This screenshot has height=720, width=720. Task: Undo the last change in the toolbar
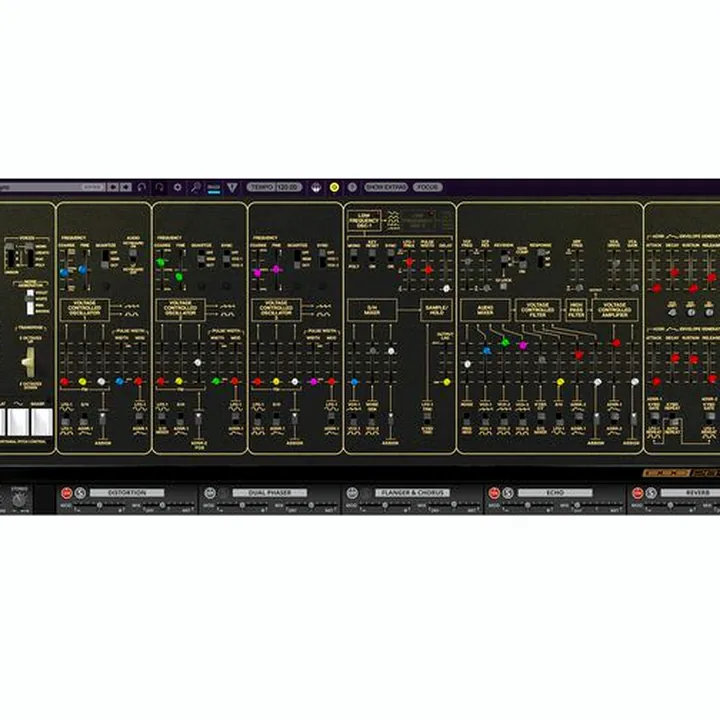point(142,187)
